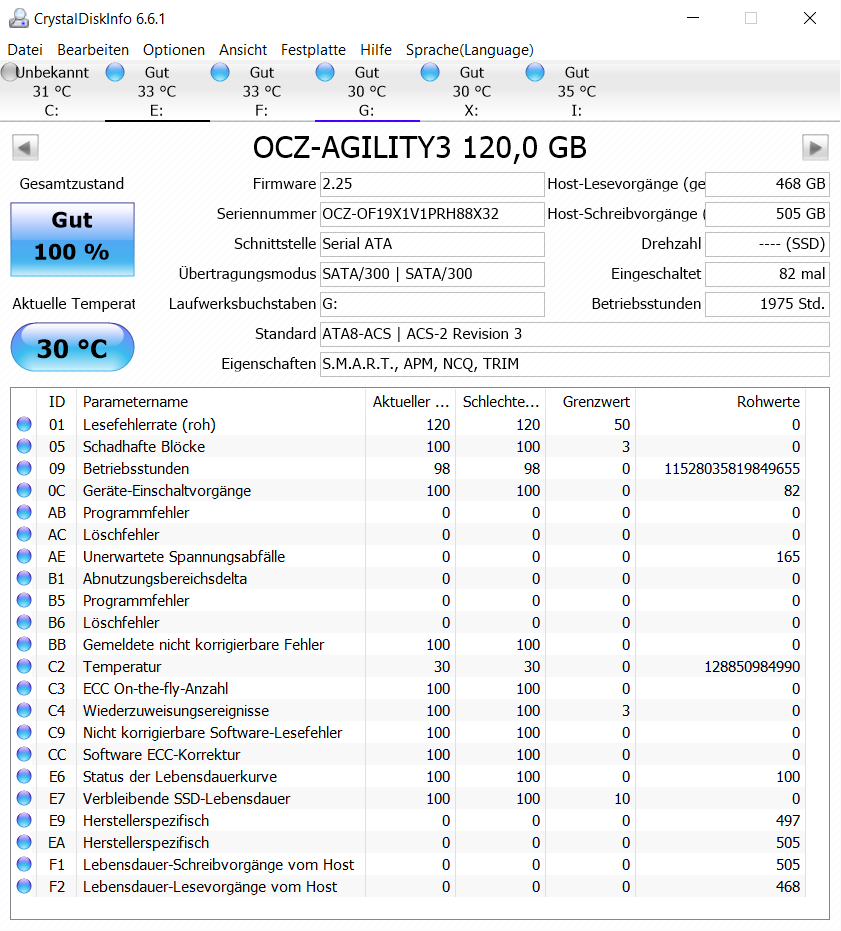841x931 pixels.
Task: Click the 30 °C temperature button
Action: (x=72, y=347)
